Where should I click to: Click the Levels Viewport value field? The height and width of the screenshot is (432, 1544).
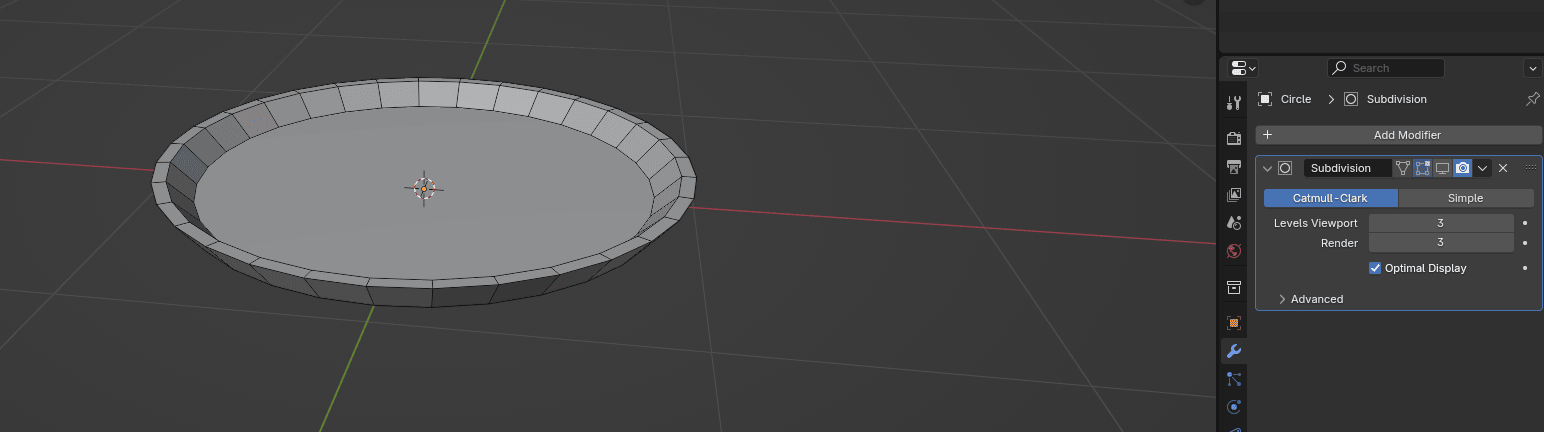tap(1440, 223)
